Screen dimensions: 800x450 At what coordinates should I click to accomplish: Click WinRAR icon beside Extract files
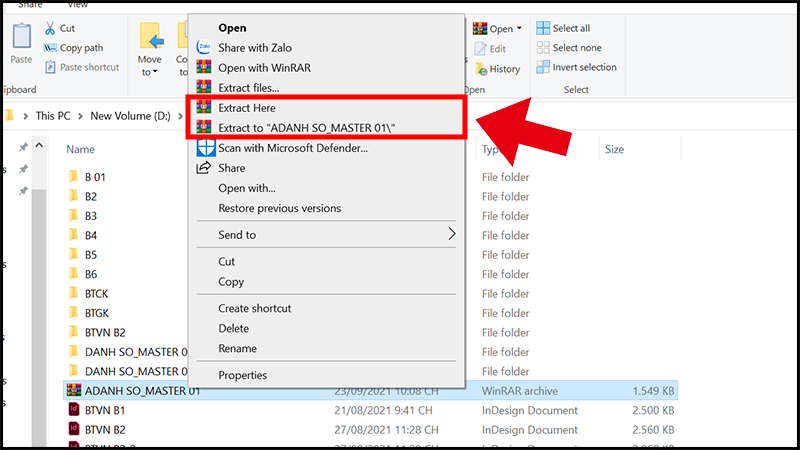pos(204,87)
